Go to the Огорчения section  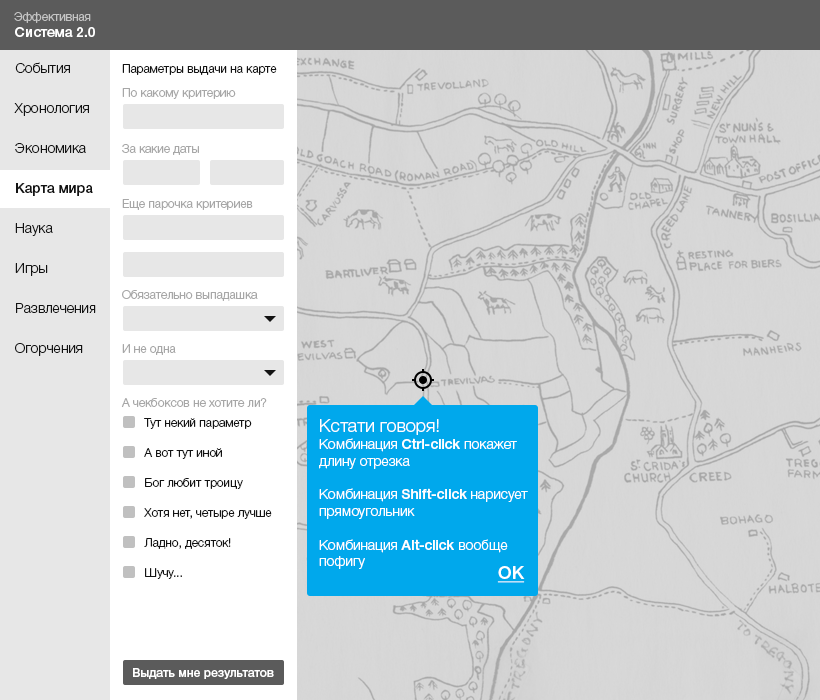(x=49, y=348)
